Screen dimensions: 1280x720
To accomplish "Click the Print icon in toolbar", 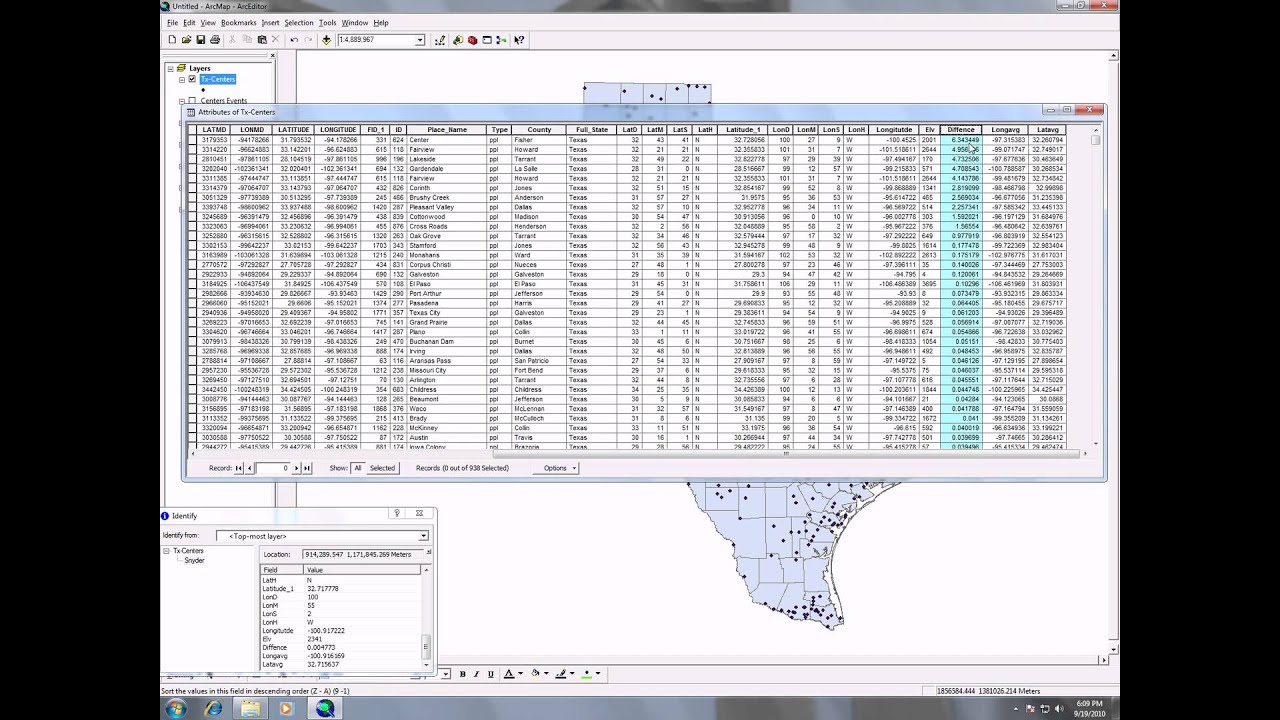I will click(215, 40).
